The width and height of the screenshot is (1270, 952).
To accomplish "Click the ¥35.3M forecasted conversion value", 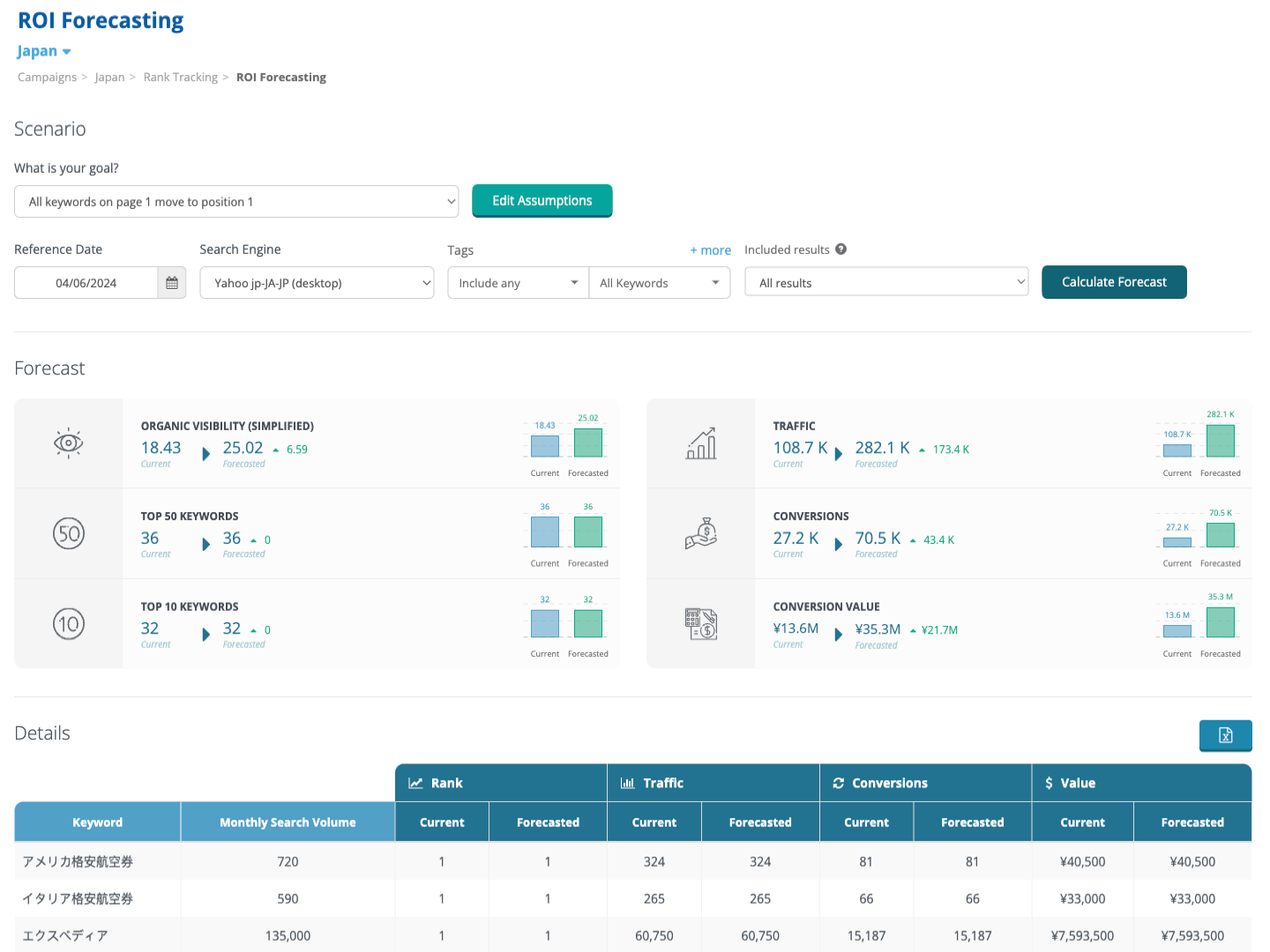I will (x=878, y=629).
